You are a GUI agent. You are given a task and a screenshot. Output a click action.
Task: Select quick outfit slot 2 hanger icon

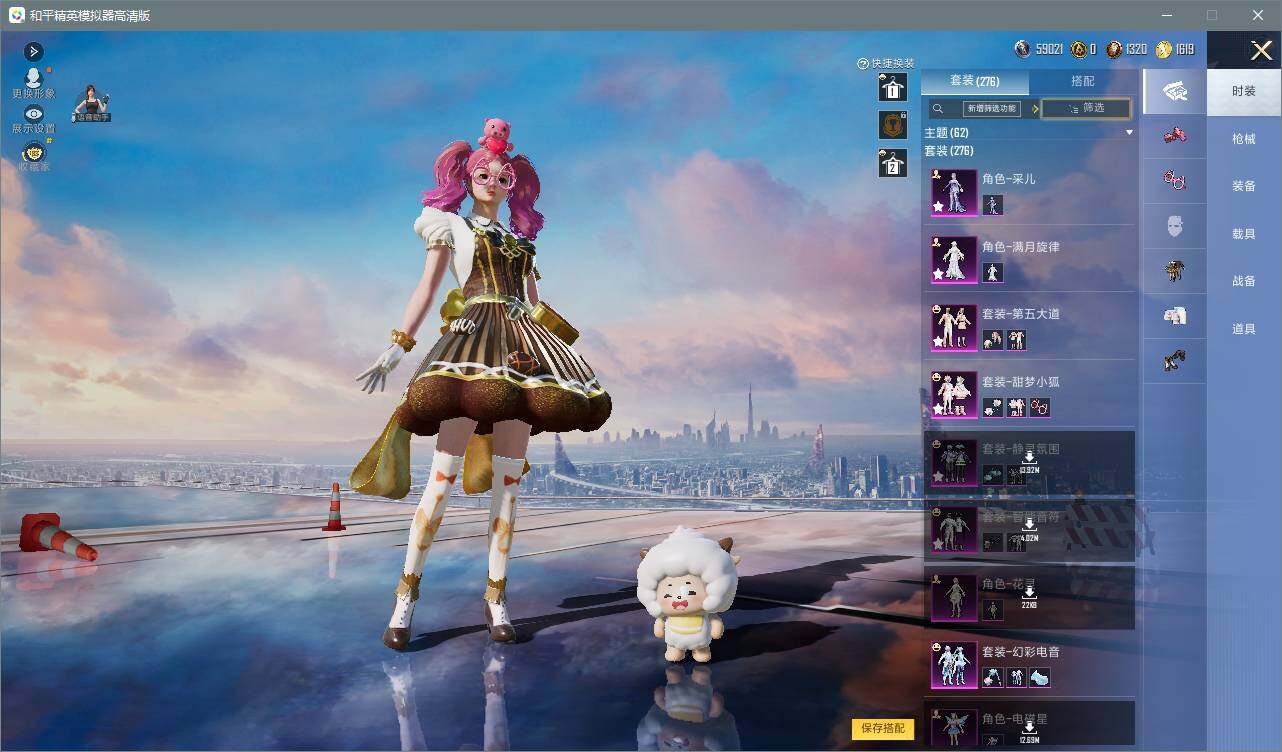coord(892,163)
